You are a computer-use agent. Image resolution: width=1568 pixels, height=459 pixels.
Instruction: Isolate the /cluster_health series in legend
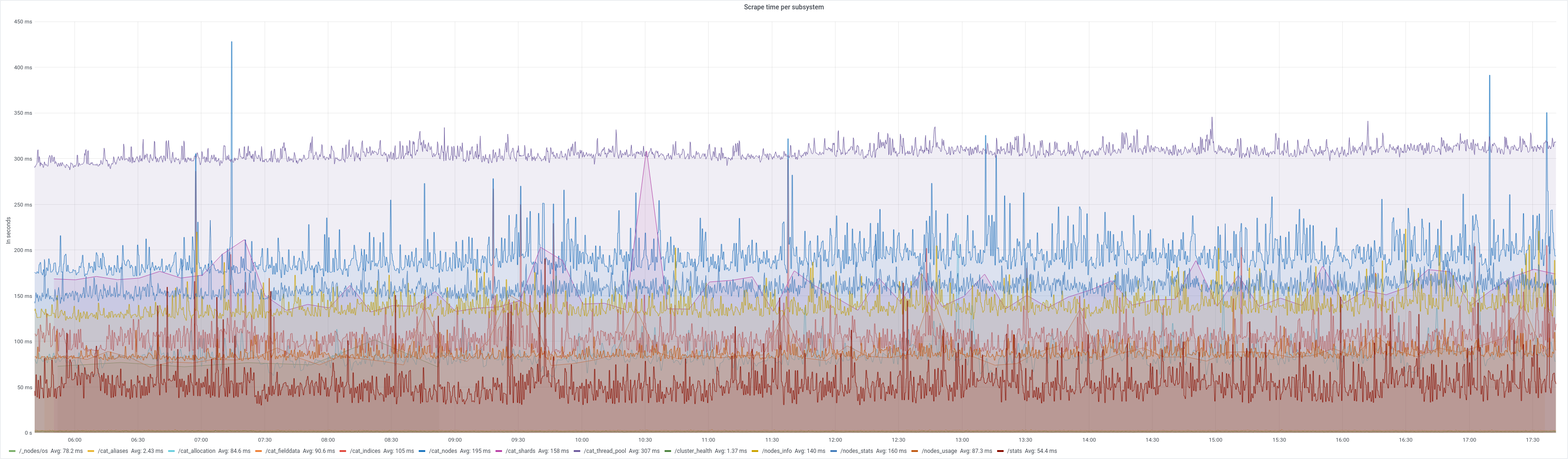point(693,451)
